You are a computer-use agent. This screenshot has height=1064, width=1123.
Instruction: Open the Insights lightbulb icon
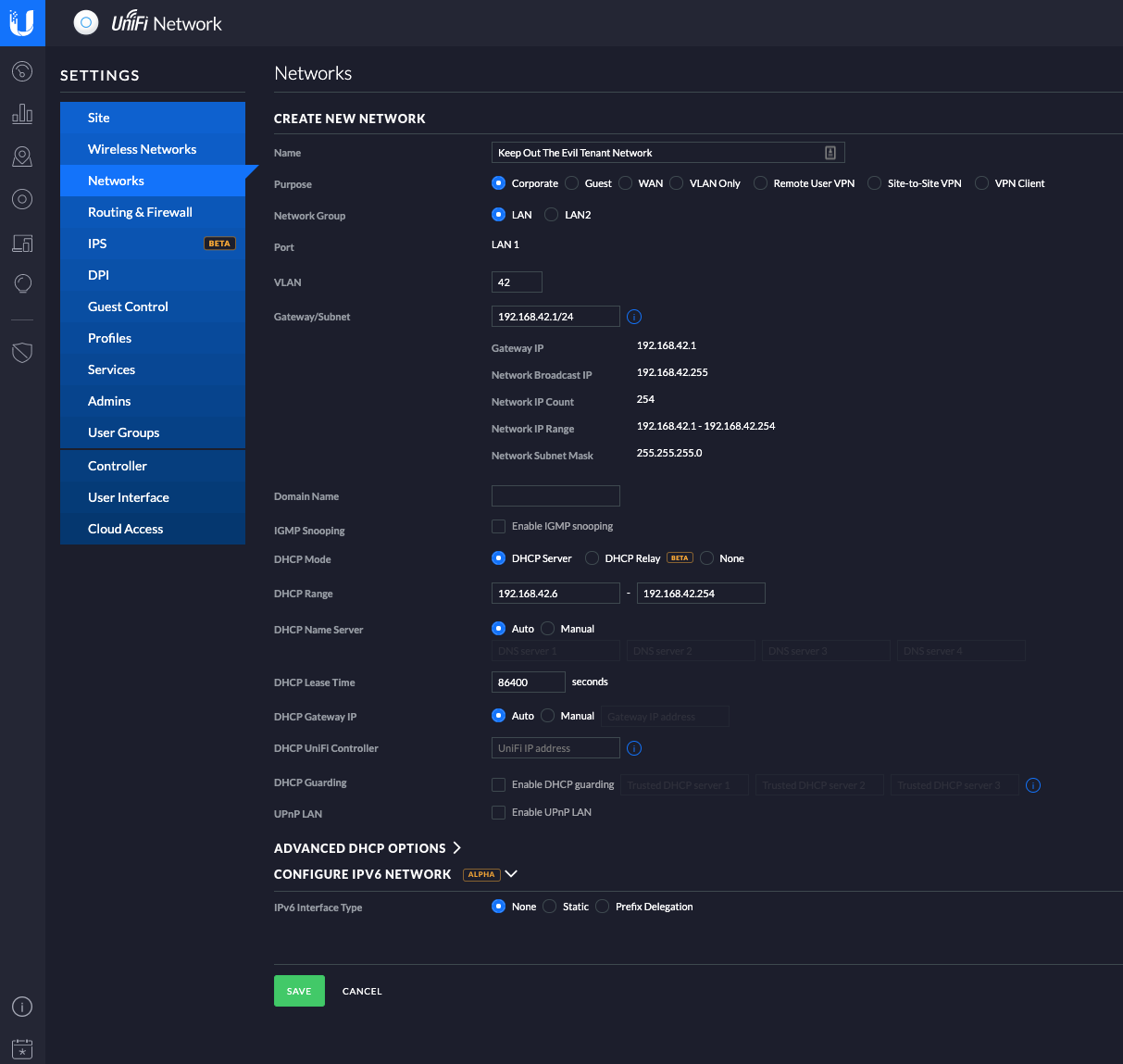22,283
